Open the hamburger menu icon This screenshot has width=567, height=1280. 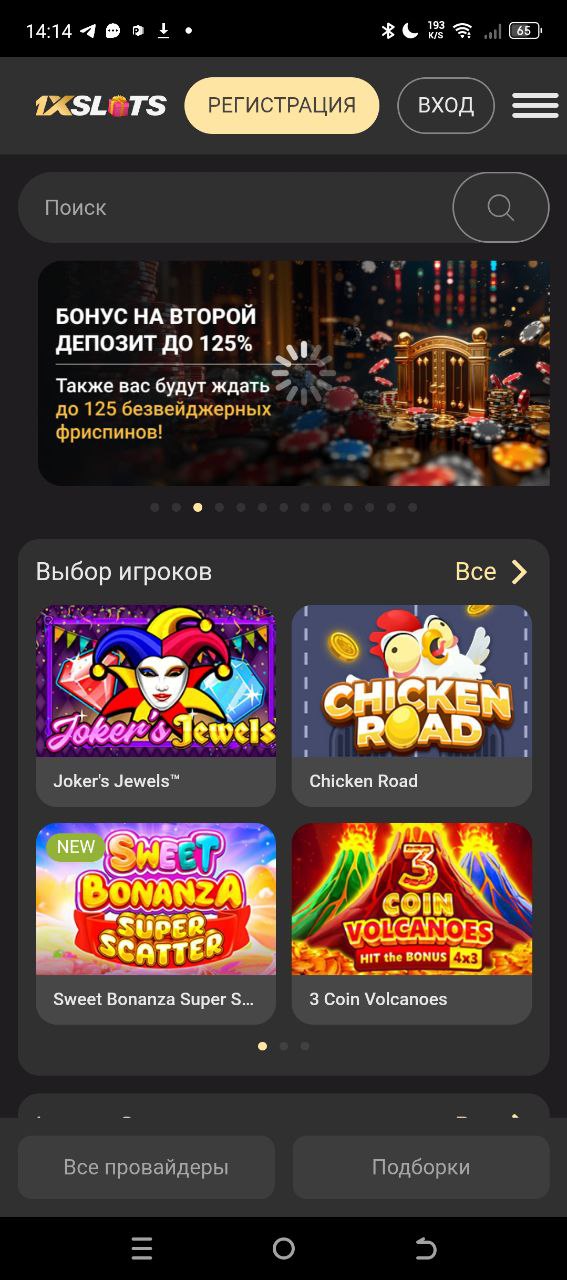535,105
